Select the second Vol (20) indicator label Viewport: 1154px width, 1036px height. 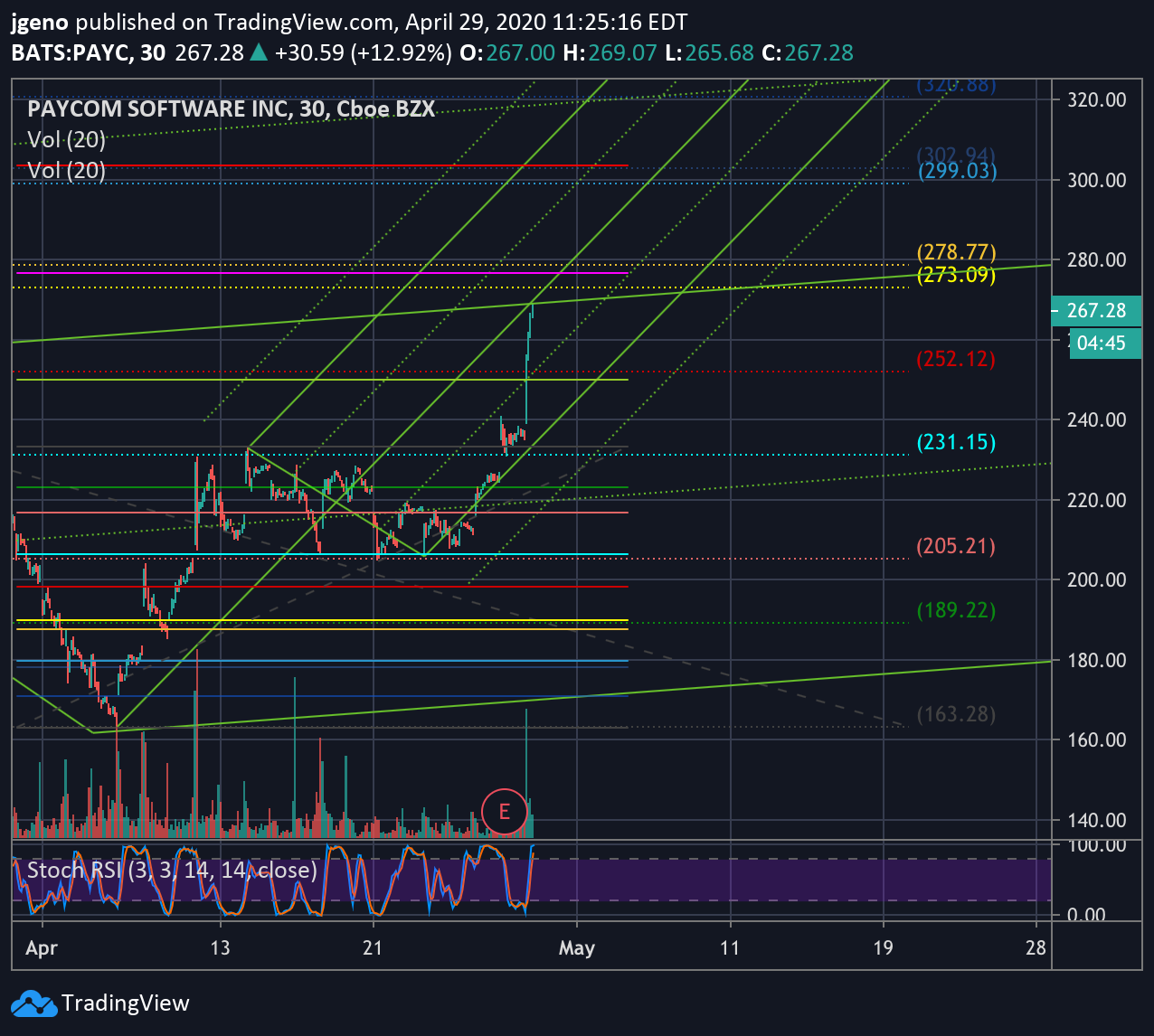[66, 170]
